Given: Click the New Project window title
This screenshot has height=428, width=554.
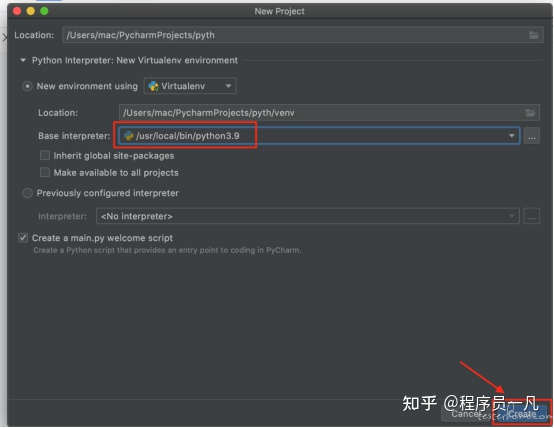Looking at the screenshot, I should (279, 11).
